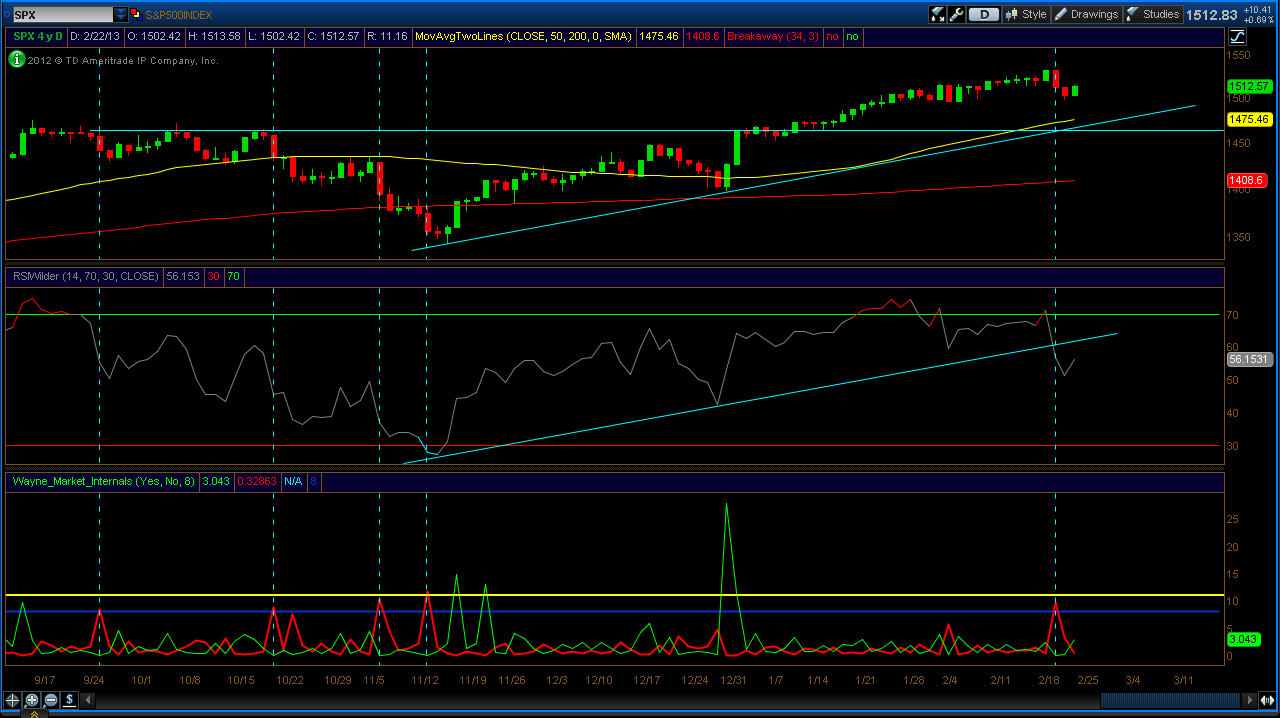Click the RSIWilder study label
Screen dimensions: 1280x718
(x=85, y=275)
